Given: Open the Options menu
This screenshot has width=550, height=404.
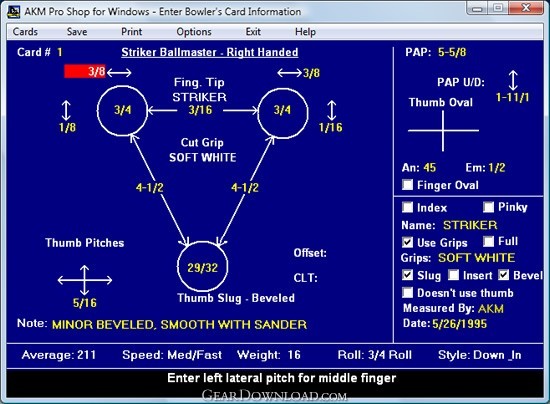Looking at the screenshot, I should click(194, 32).
